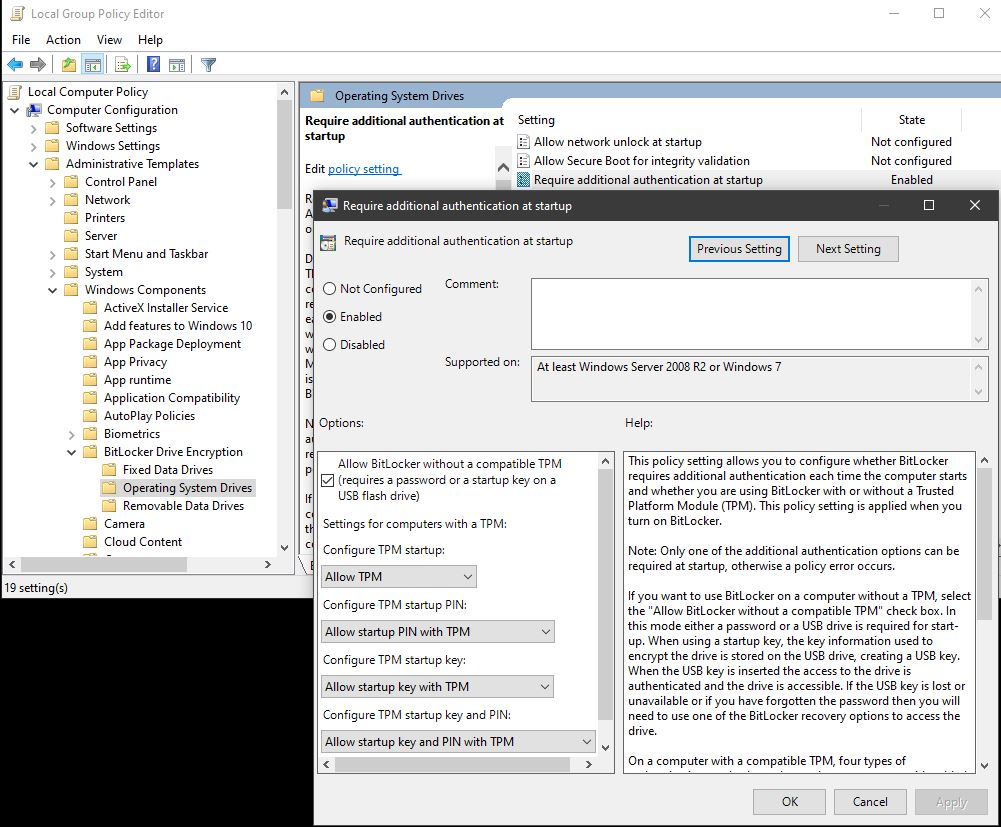Click inside the Comment text box
Screen dimensions: 1001x827
752,314
